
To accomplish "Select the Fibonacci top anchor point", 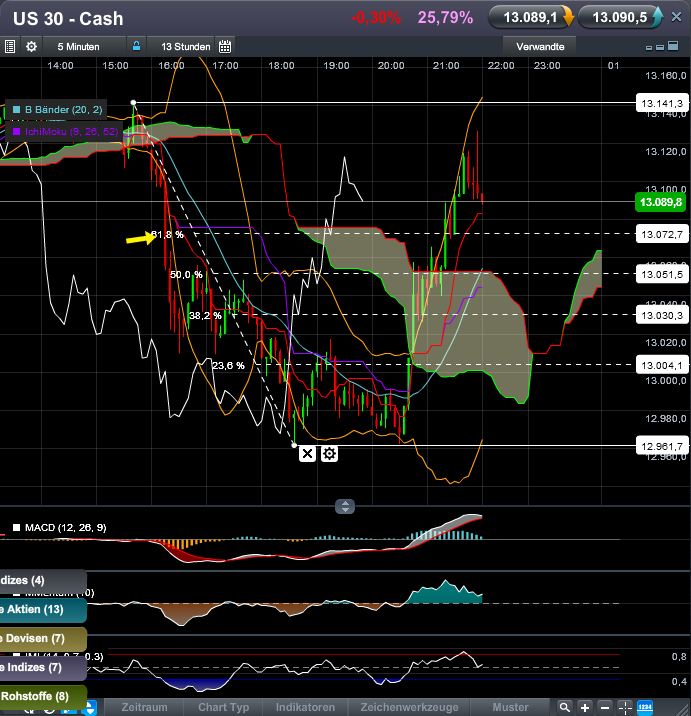I will click(133, 103).
